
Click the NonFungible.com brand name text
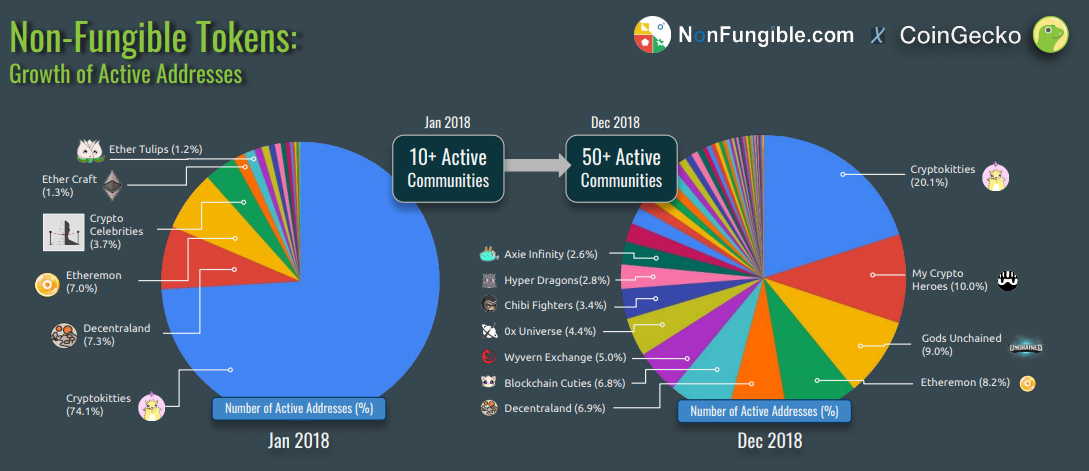pos(765,35)
